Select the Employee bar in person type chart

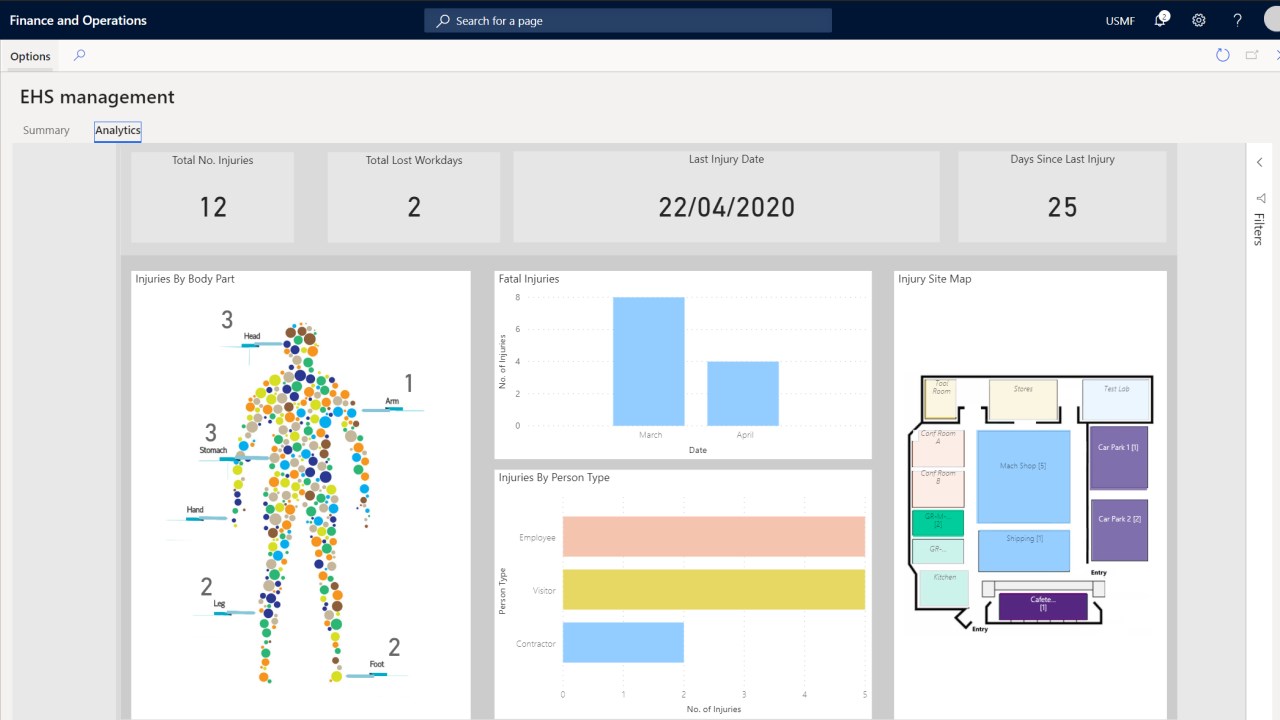click(x=714, y=537)
